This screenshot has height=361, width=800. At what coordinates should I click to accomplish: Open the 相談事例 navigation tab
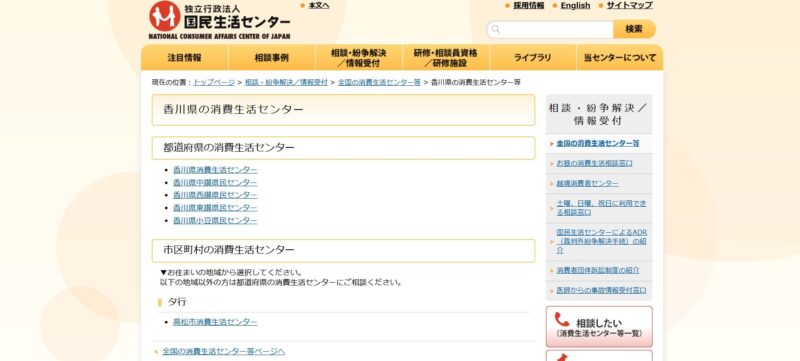click(x=271, y=58)
